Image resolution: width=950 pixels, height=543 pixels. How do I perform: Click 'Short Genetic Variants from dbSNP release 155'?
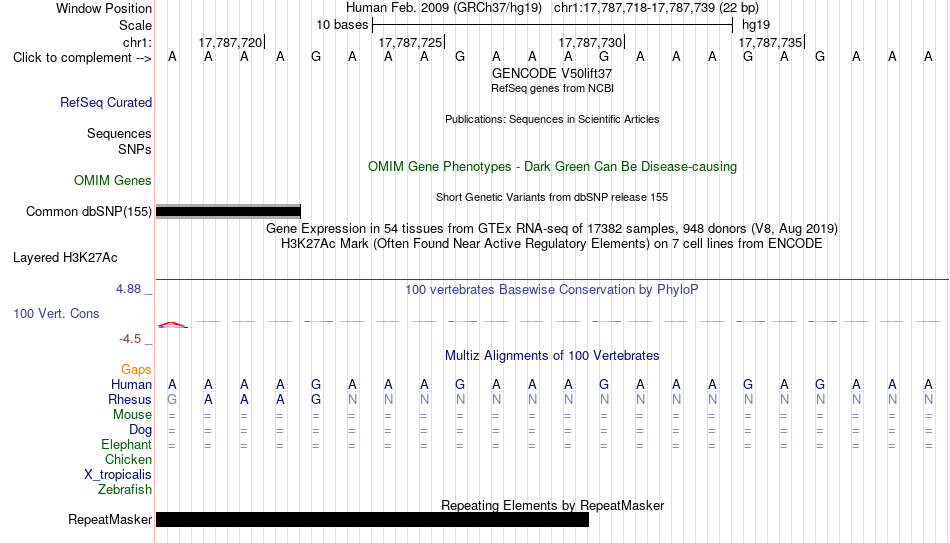(x=552, y=198)
